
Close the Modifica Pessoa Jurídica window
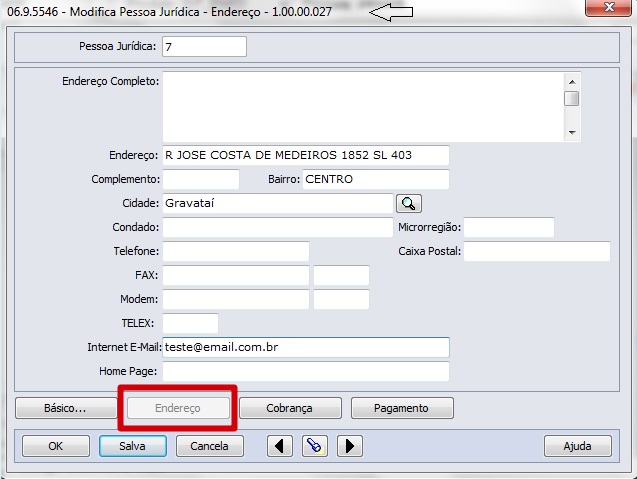click(608, 7)
